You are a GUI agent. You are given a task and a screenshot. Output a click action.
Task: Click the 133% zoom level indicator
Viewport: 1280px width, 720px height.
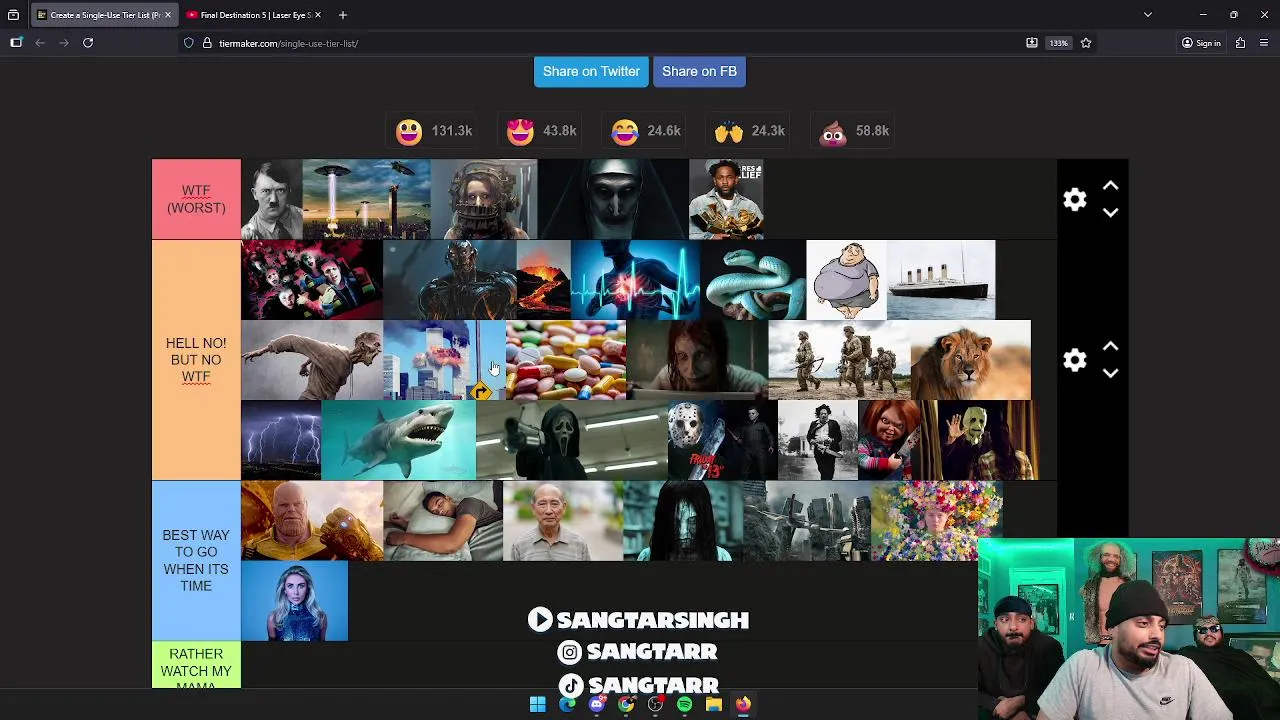(1059, 43)
